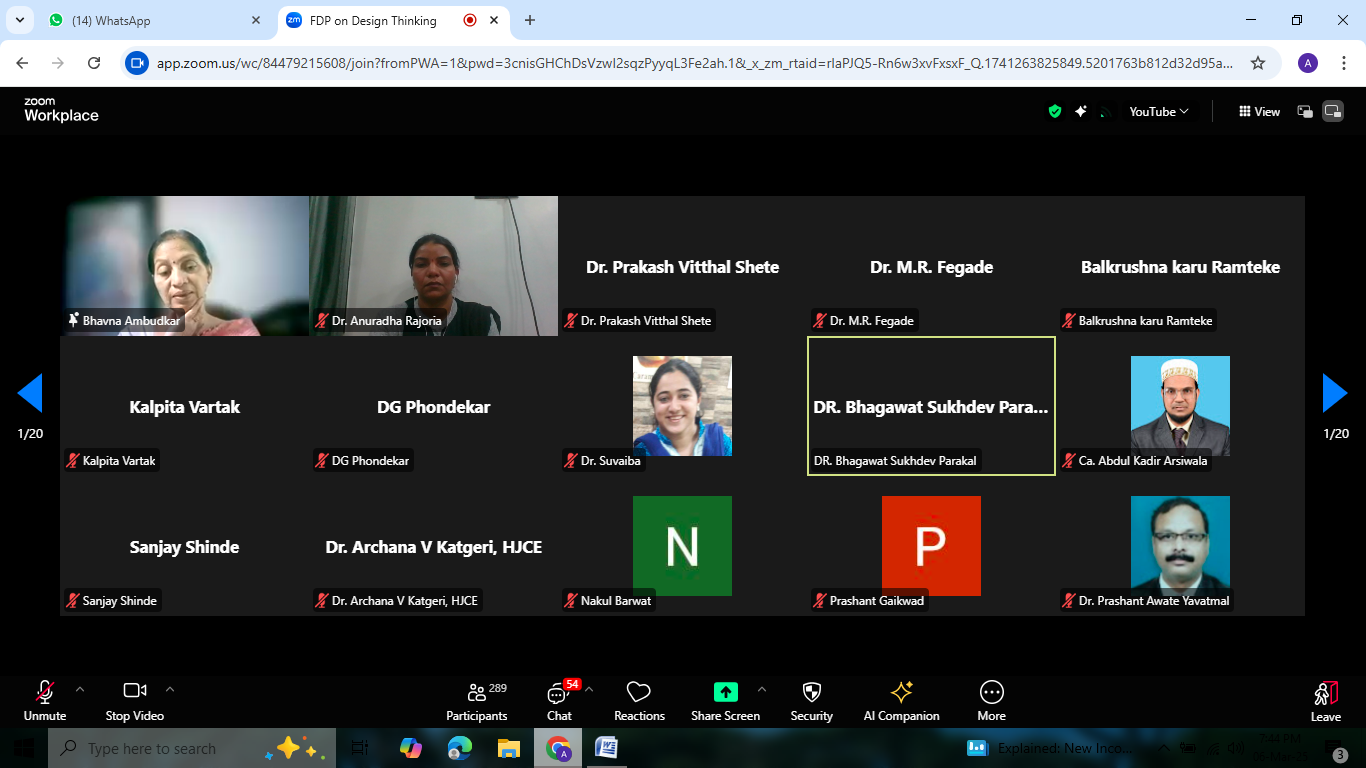Open the Chat panel
Viewport: 1366px width, 768px height.
pyautogui.click(x=558, y=700)
